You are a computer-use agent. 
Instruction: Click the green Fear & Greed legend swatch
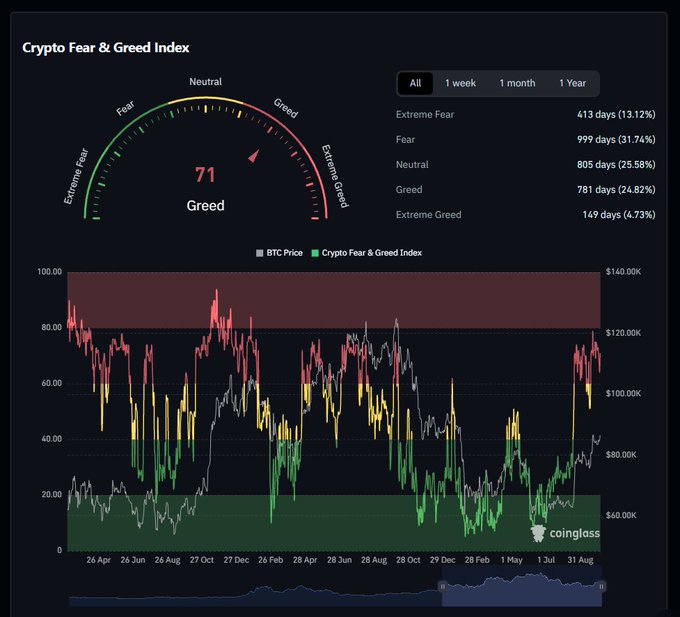click(315, 253)
